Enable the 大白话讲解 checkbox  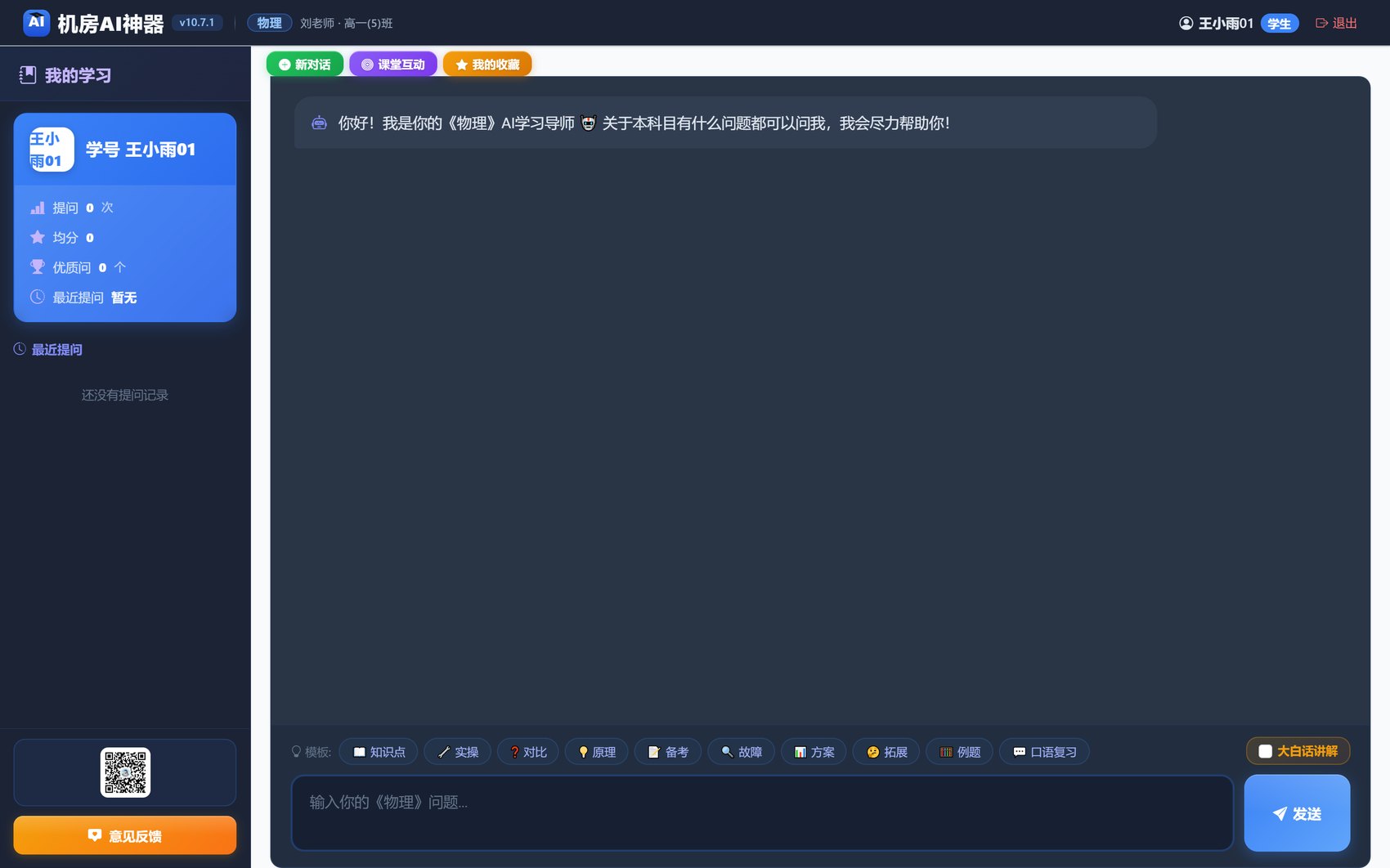(x=1265, y=751)
